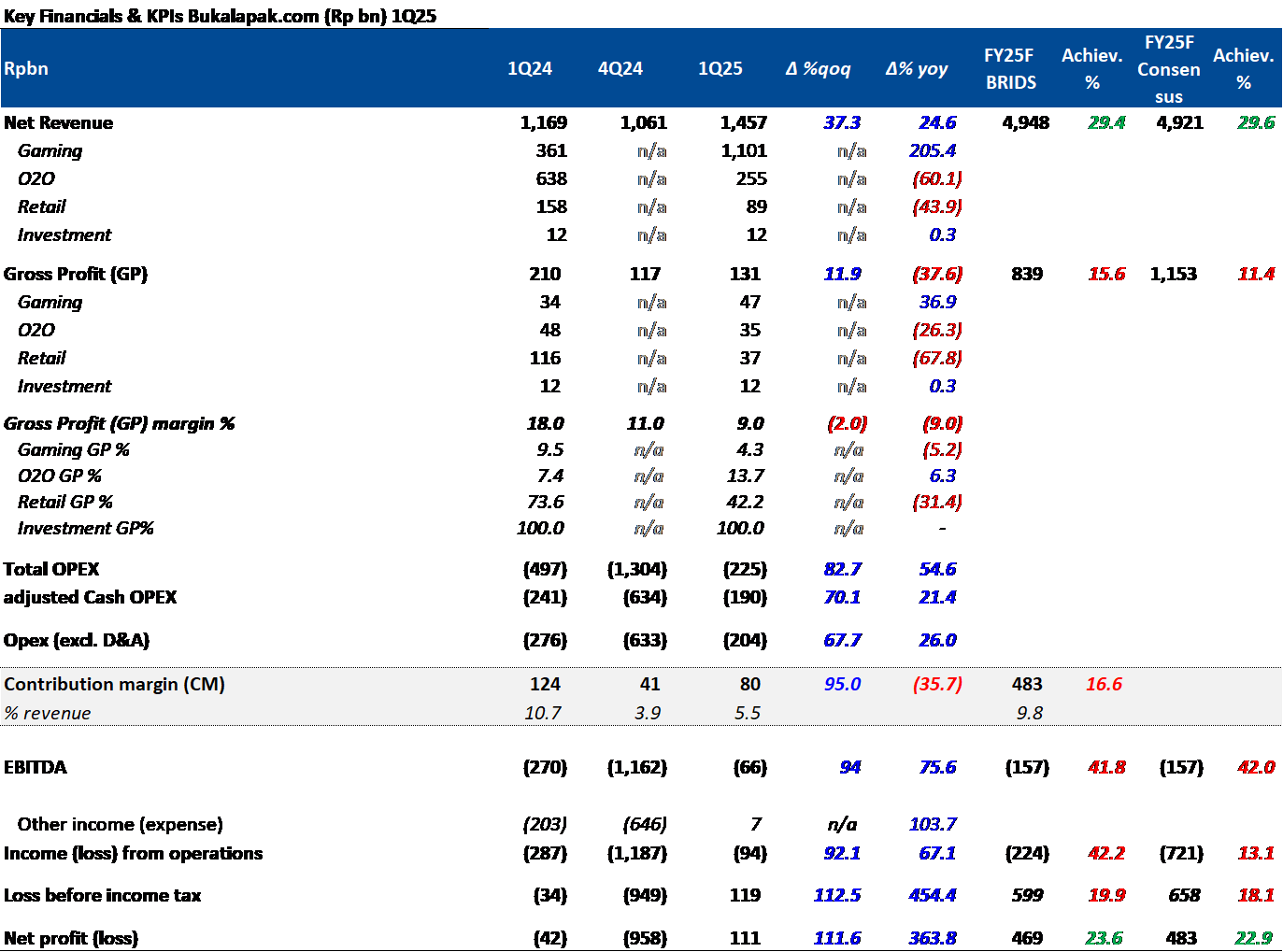Select the 16.6 achievement percentage cell
1283x952 pixels.
pos(1104,684)
